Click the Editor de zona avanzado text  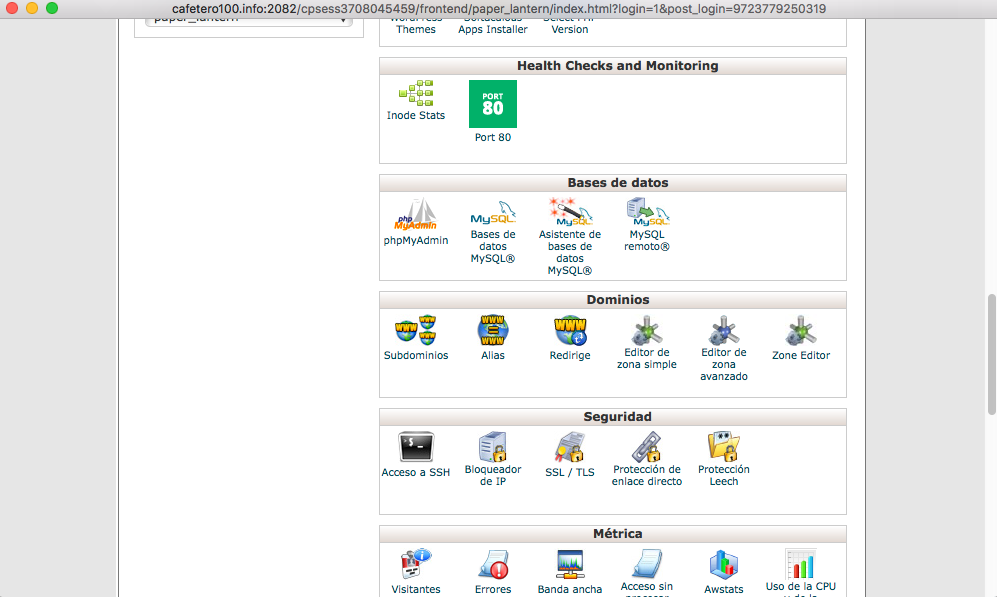[x=724, y=364]
